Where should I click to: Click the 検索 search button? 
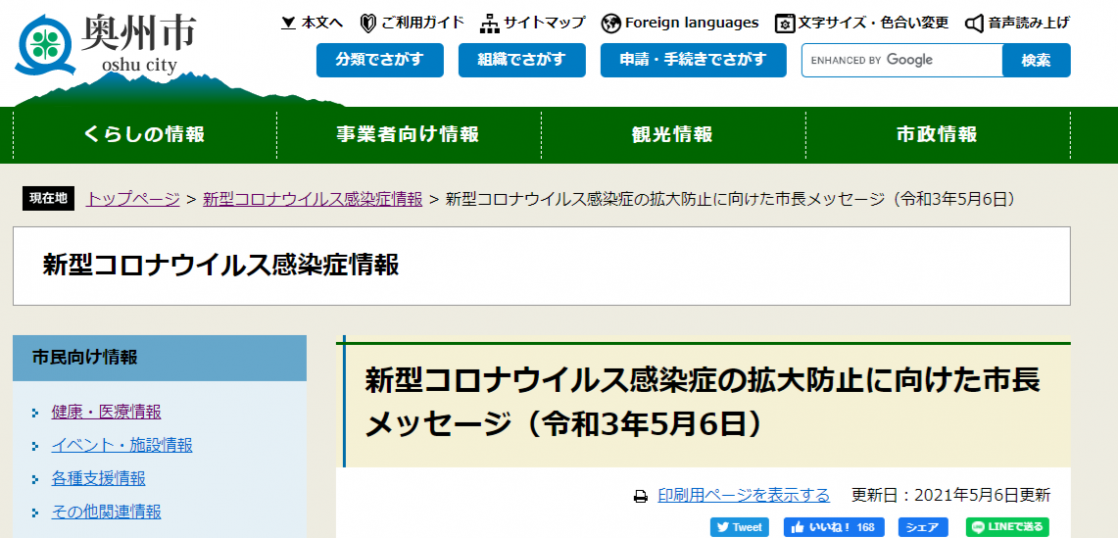coord(1036,60)
